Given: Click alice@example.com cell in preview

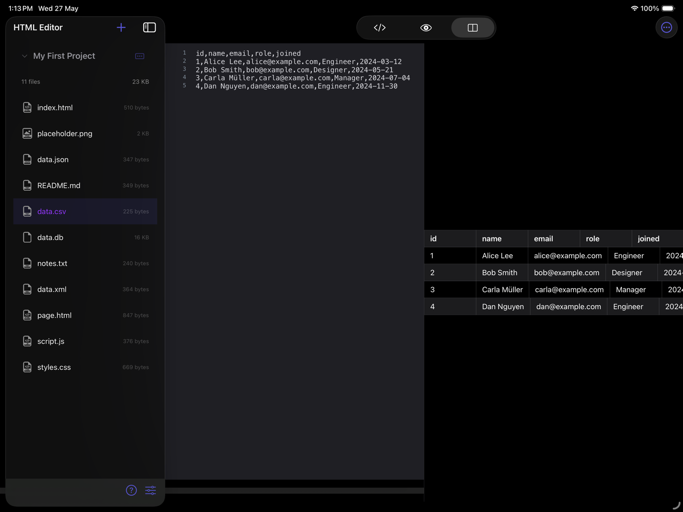Looking at the screenshot, I should (x=568, y=256).
